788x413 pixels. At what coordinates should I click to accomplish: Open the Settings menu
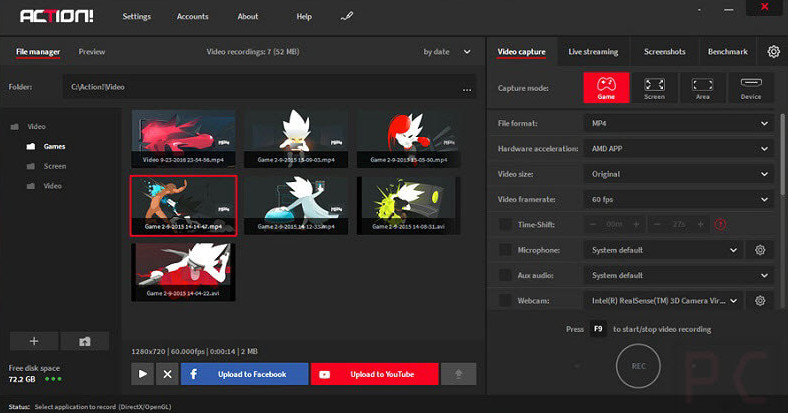pyautogui.click(x=137, y=16)
